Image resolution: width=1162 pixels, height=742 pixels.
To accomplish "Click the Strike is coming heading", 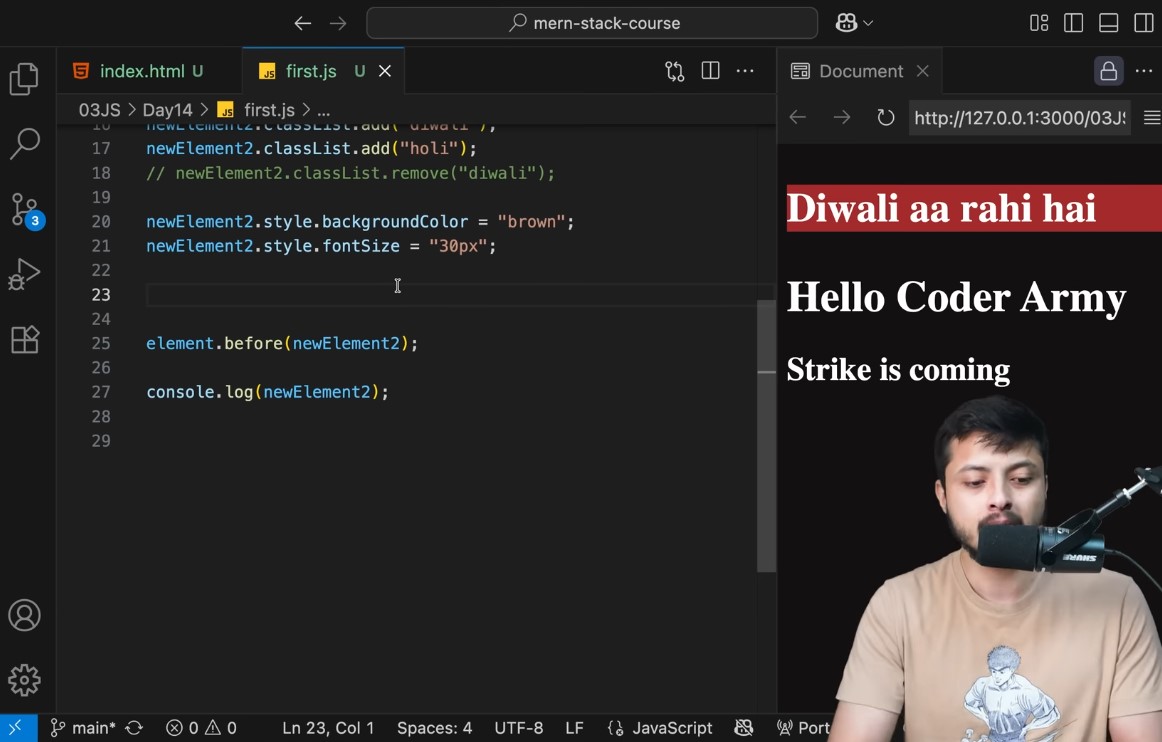I will click(898, 369).
